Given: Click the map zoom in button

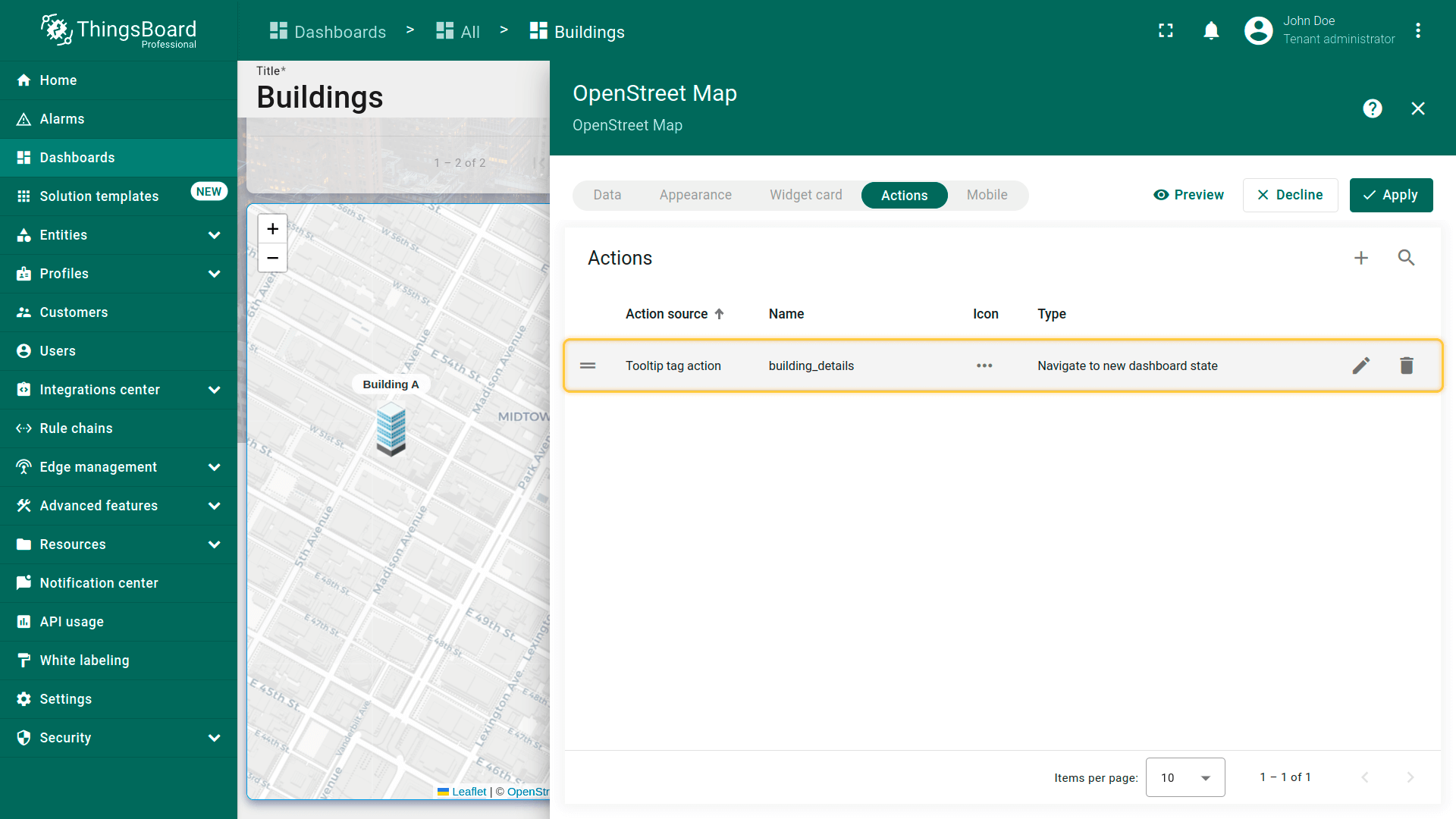Looking at the screenshot, I should (272, 229).
